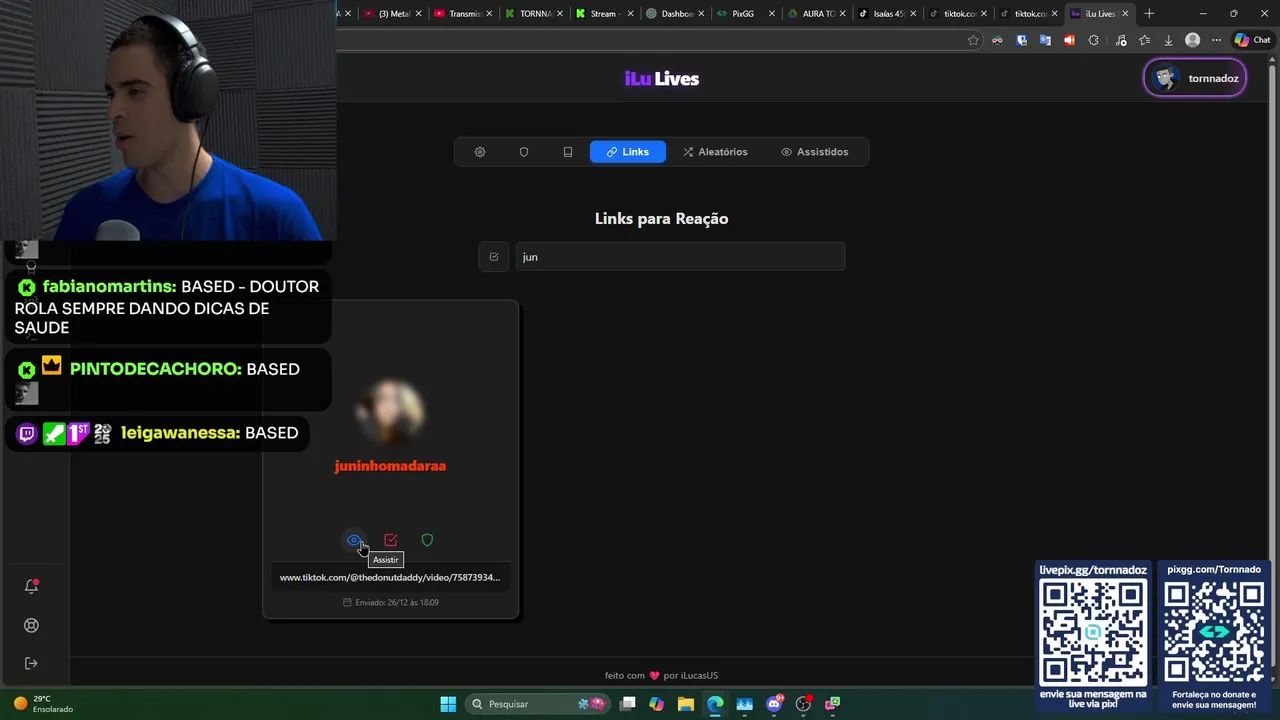The image size is (1280, 720).
Task: Close the Dashboard browser tab
Action: pos(701,14)
